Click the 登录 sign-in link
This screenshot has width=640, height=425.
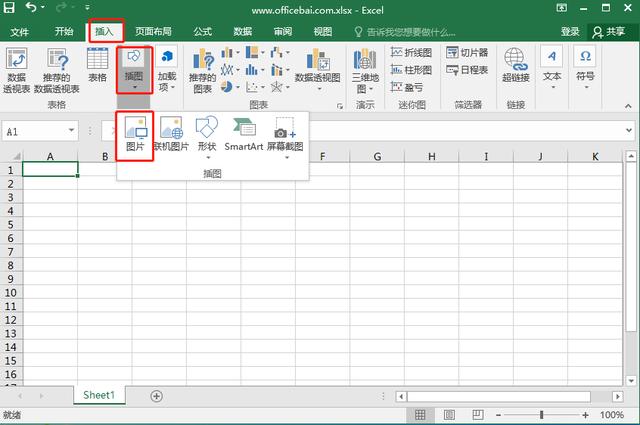[x=570, y=31]
